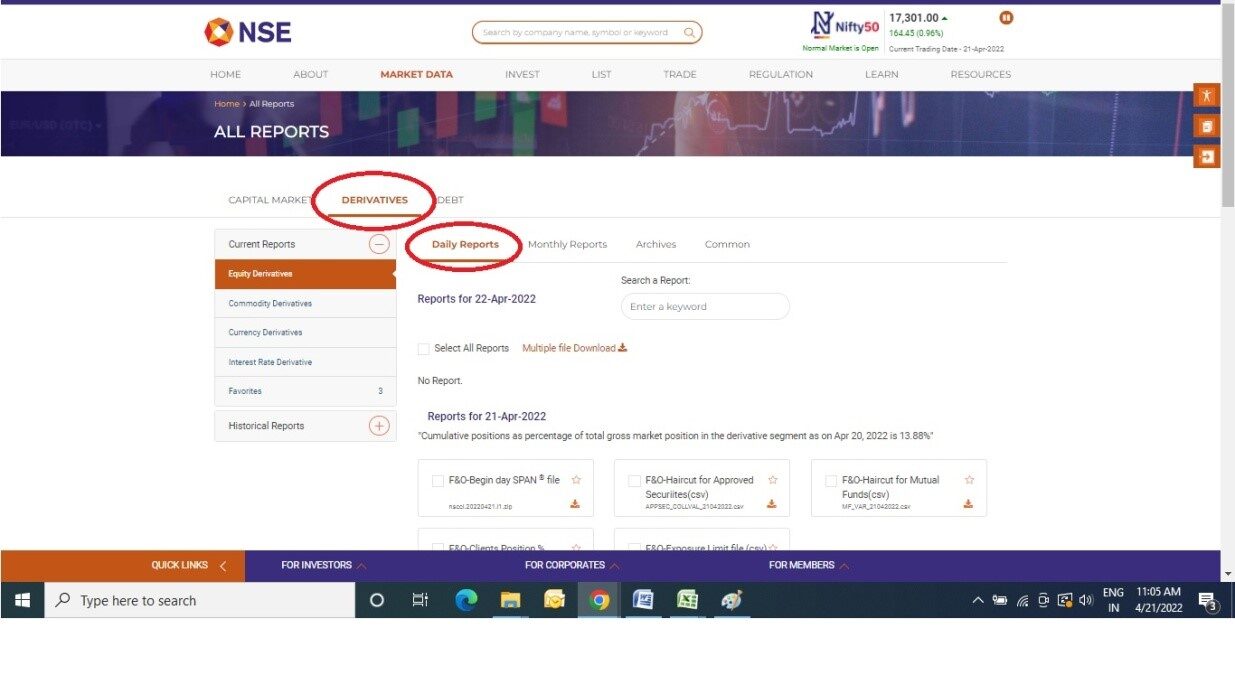1235x694 pixels.
Task: Click the Windows taskbar search box
Action: 200,600
